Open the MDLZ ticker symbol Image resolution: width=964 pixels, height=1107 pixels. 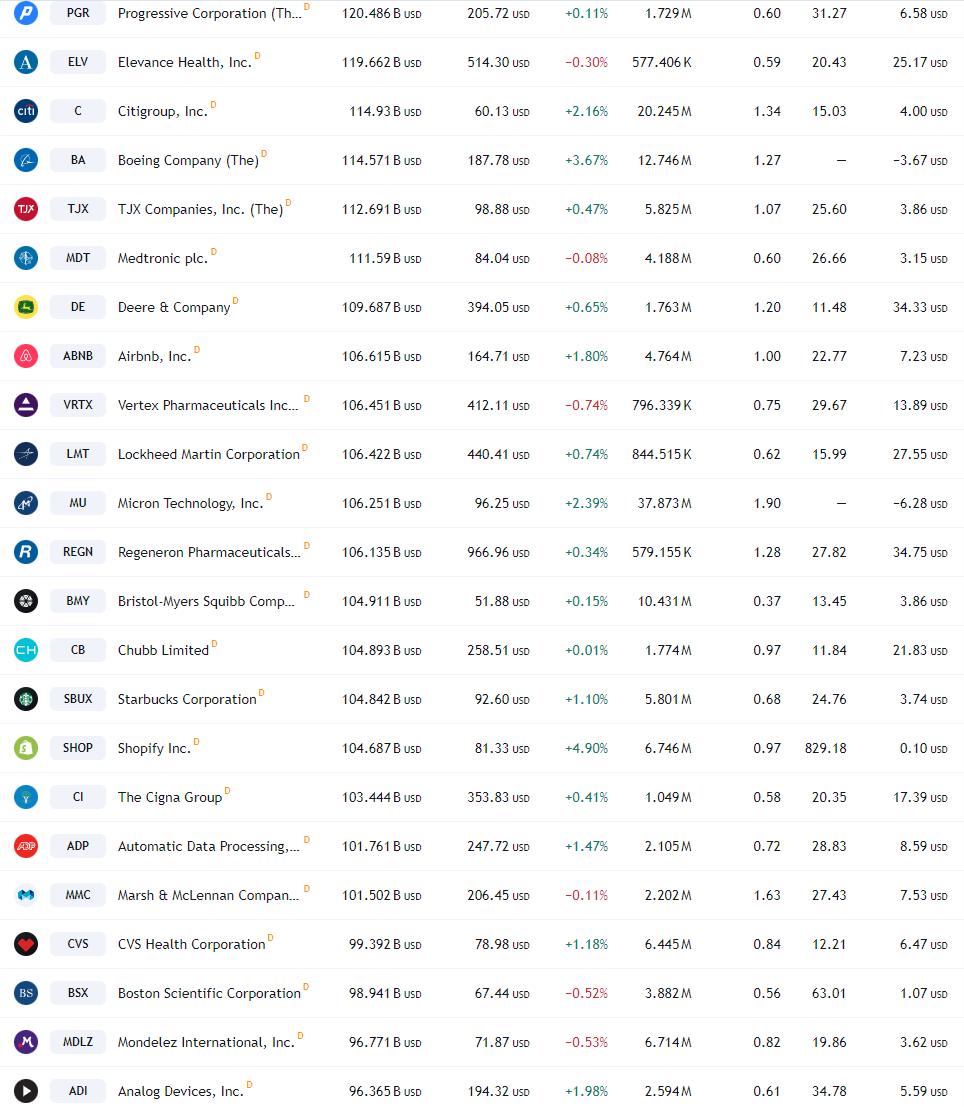(x=78, y=1042)
